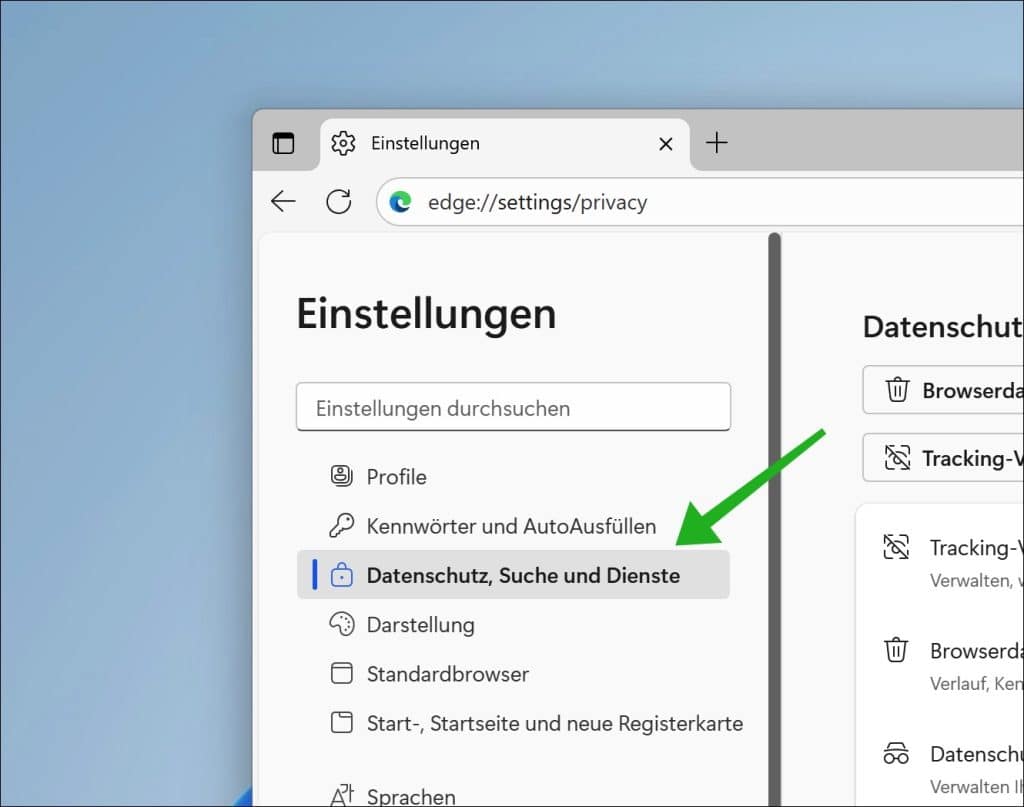
Task: Click the back navigation arrow
Action: click(283, 201)
